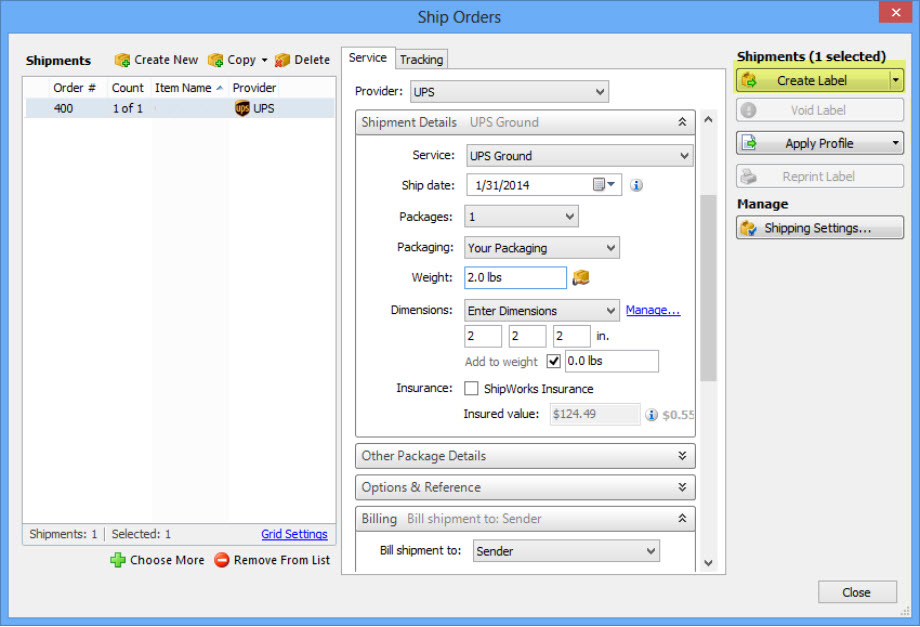Click the UPS shield logo in row 400
This screenshot has height=627, width=920.
pos(242,109)
